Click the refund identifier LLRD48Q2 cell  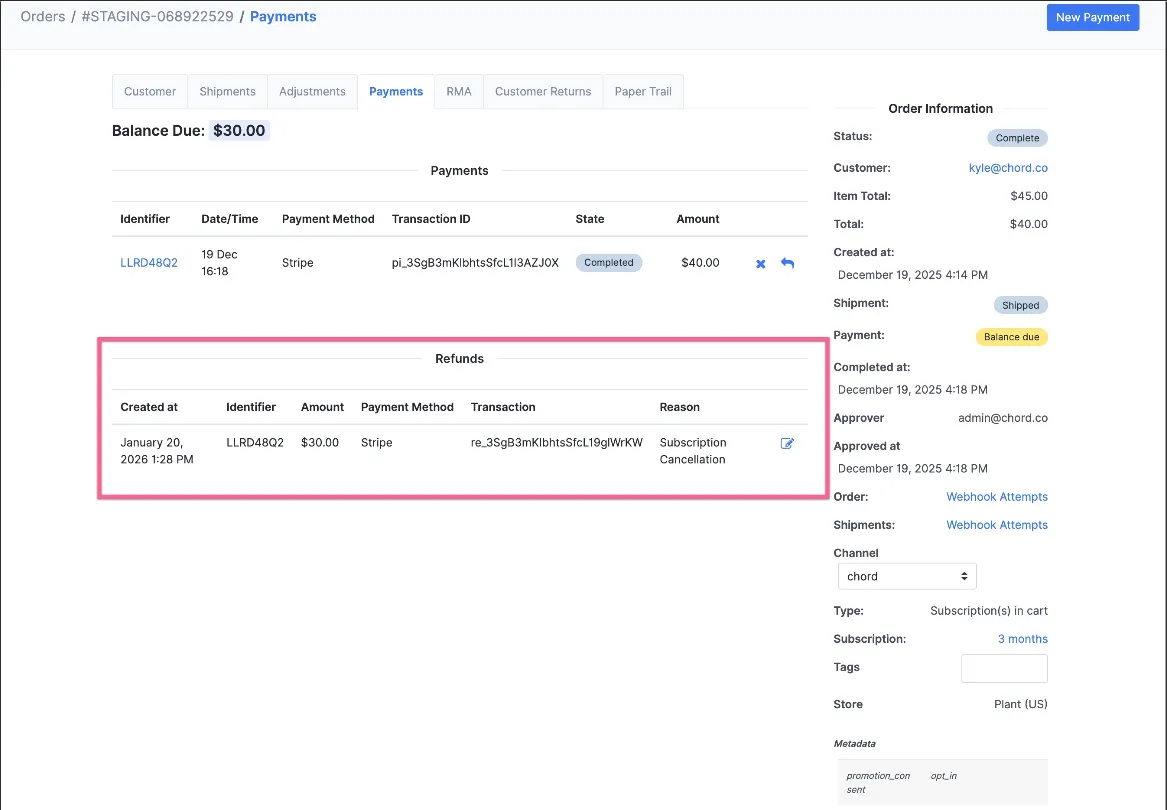[255, 442]
